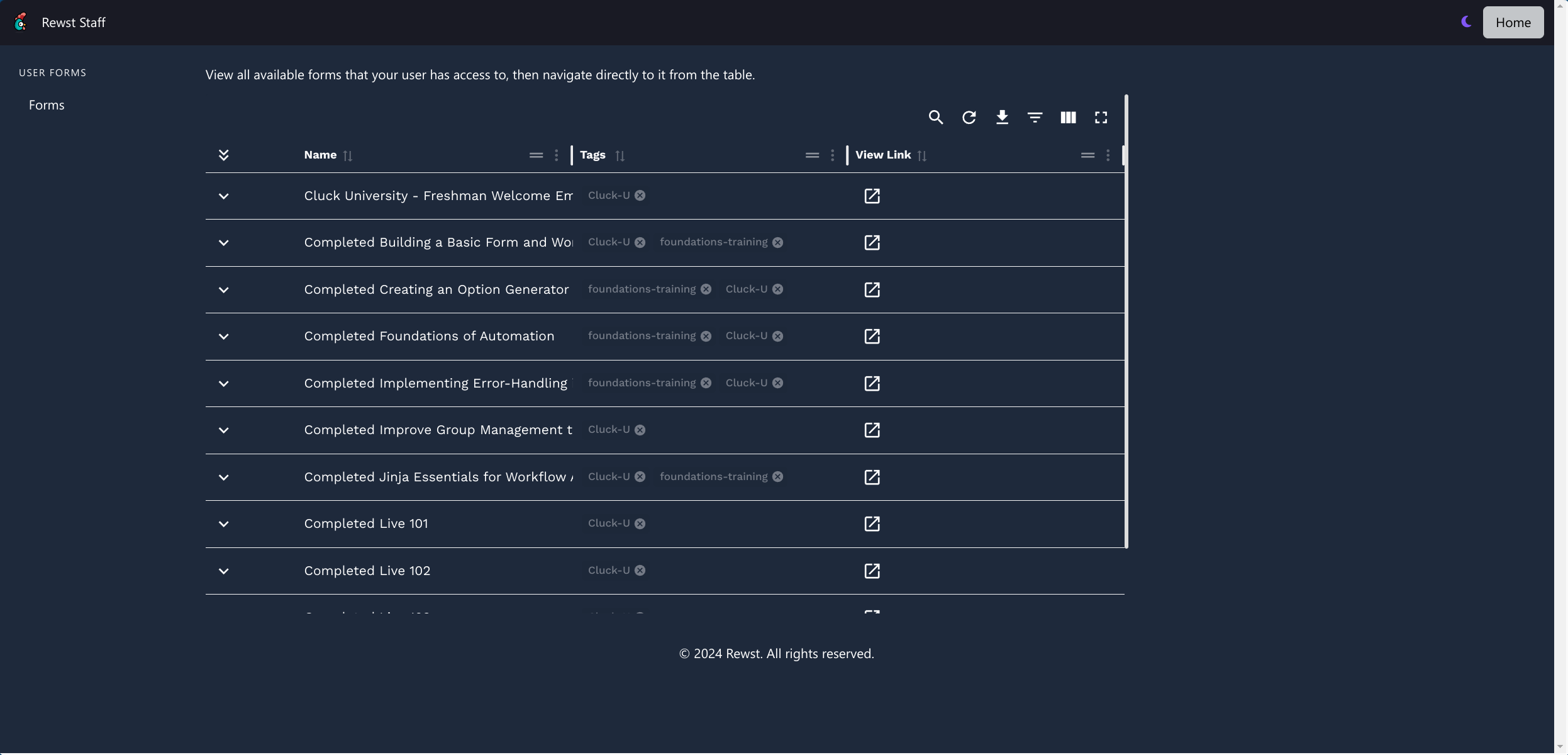This screenshot has height=755, width=1568.
Task: Click the Home button
Action: (1513, 23)
